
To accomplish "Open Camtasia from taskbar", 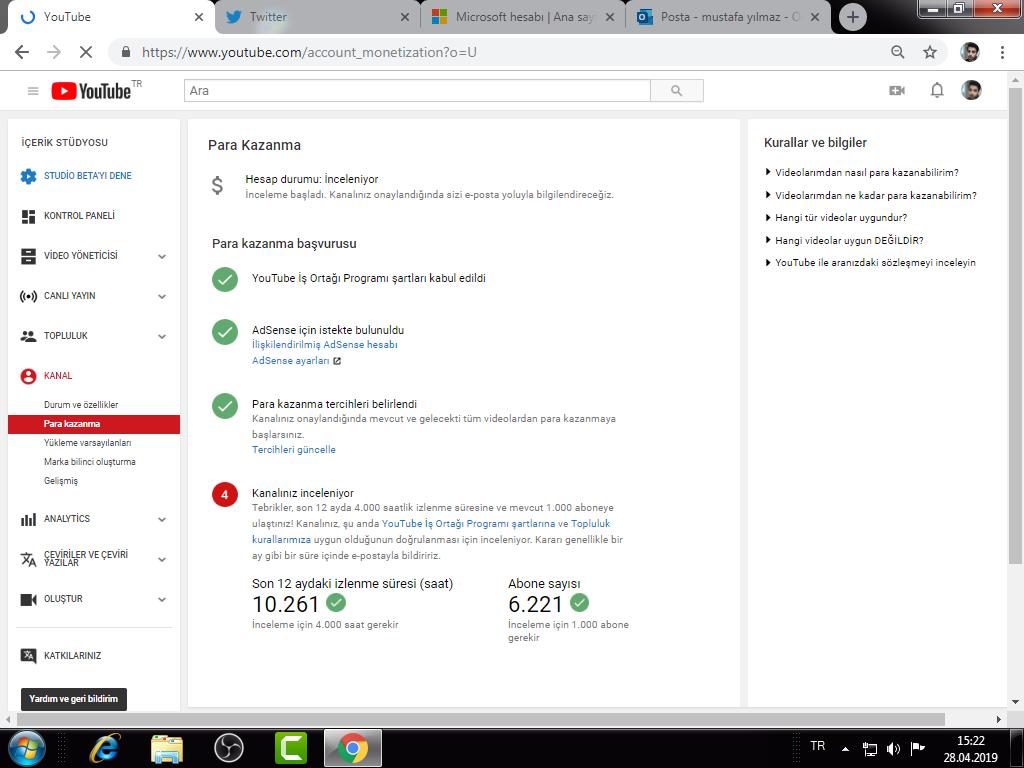I will coord(291,748).
